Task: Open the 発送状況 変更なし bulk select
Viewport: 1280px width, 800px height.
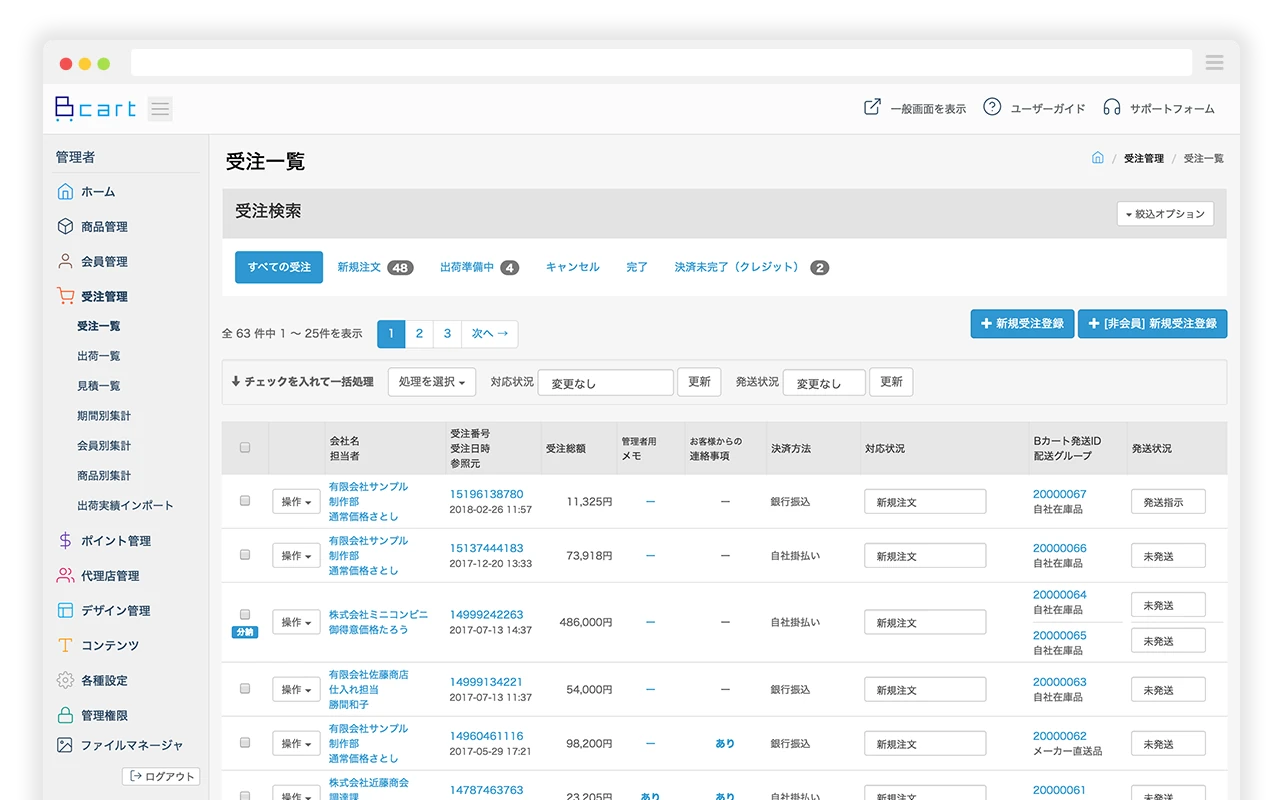Action: (x=824, y=382)
